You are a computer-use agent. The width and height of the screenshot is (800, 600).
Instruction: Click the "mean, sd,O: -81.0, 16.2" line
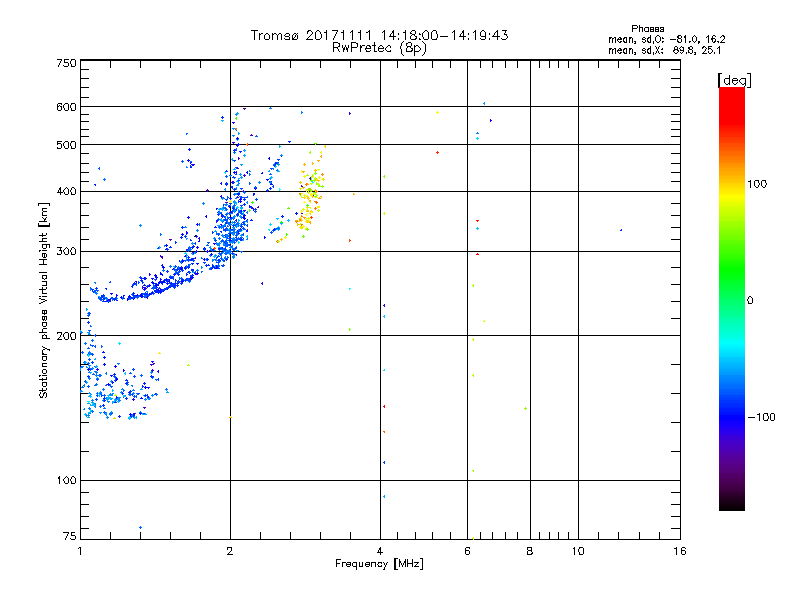[666, 39]
